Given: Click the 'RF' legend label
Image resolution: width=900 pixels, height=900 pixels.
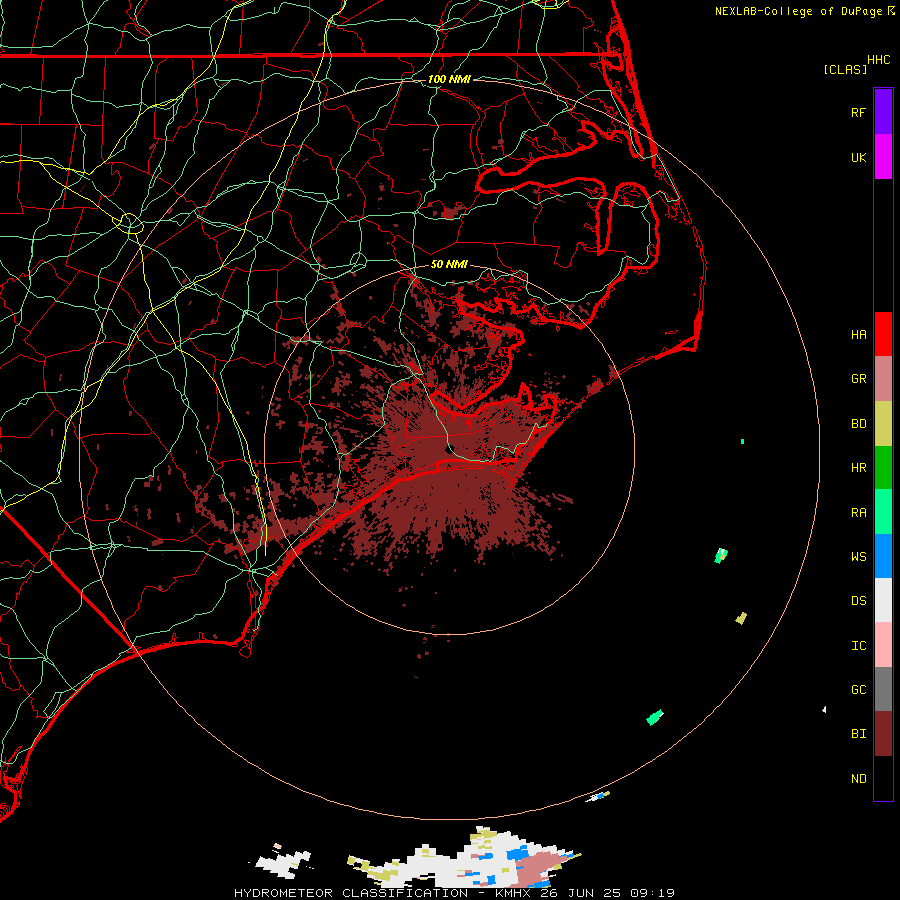Looking at the screenshot, I should tap(858, 112).
